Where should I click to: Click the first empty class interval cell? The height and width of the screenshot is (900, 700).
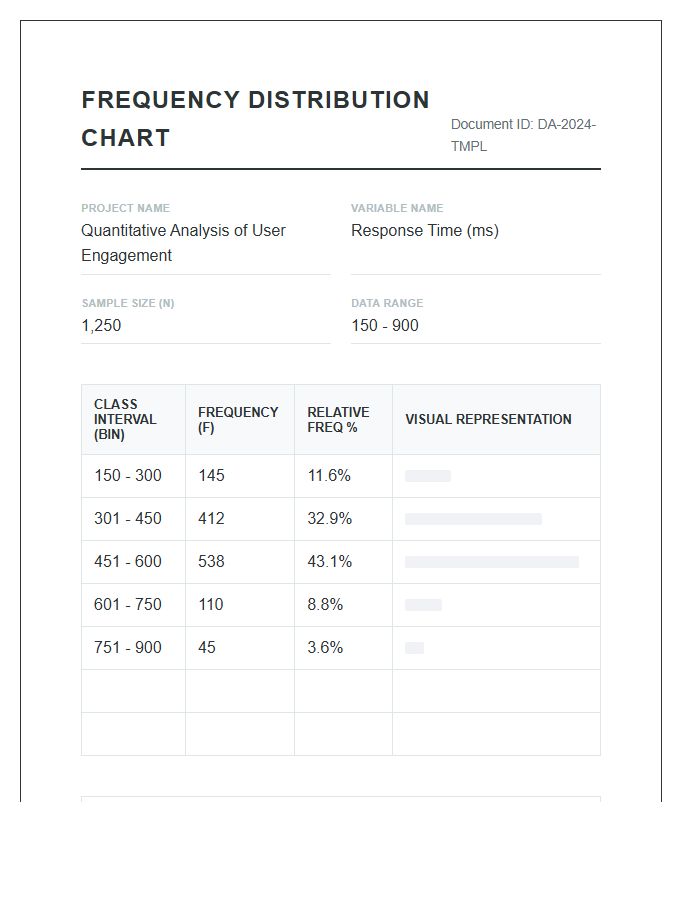[133, 691]
